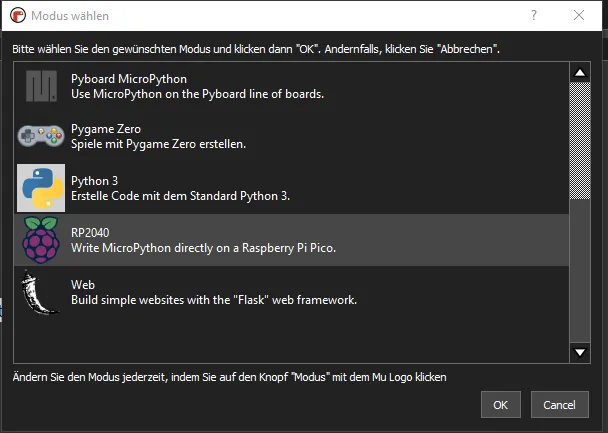
Task: Click the Flask Web mode icon
Action: pyautogui.click(x=41, y=292)
